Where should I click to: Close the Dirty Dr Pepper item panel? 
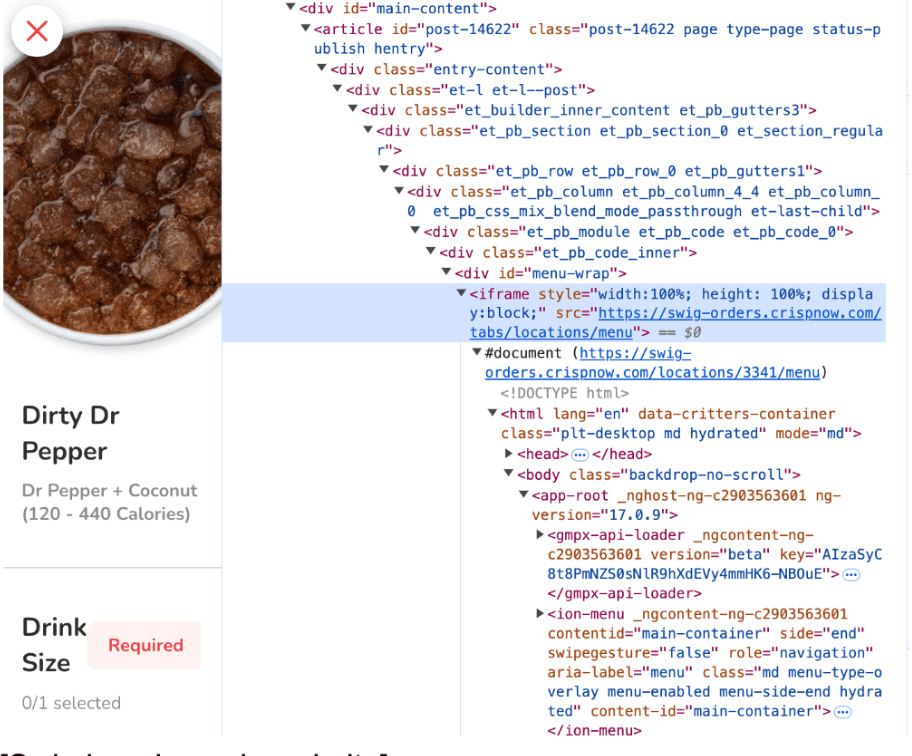click(37, 31)
